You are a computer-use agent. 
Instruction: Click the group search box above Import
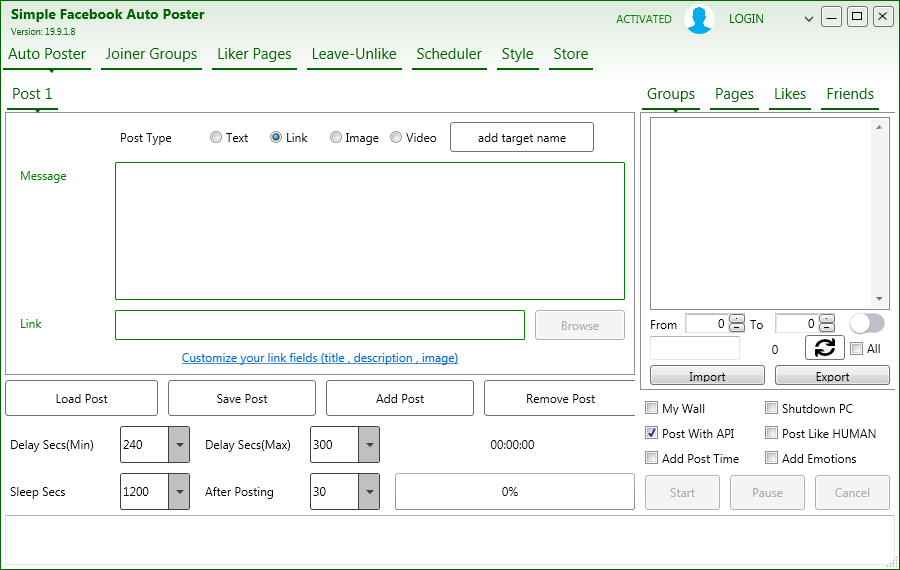tap(695, 348)
